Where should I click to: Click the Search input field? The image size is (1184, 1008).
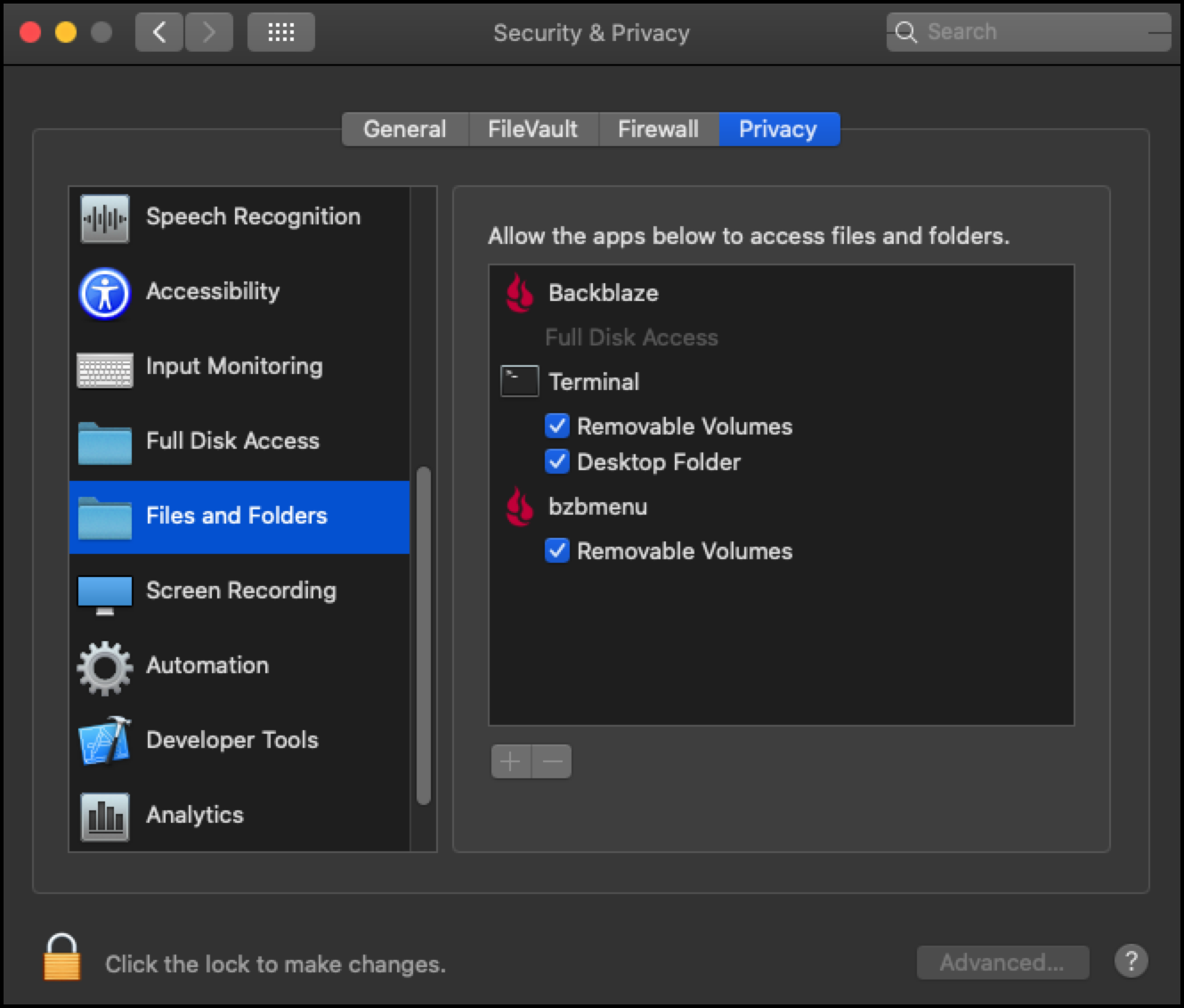(1028, 32)
